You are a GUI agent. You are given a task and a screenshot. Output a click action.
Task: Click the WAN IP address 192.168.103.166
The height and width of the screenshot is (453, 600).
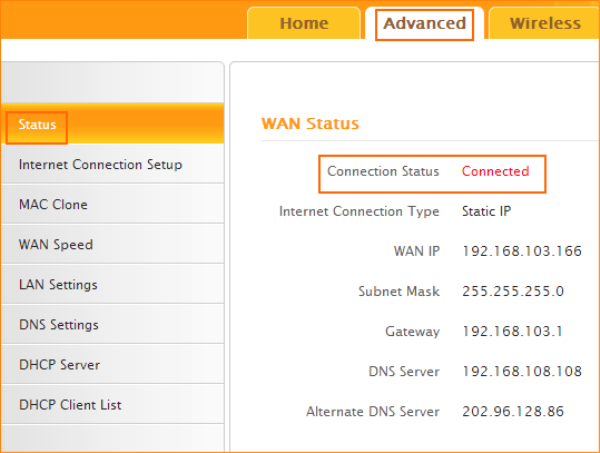coord(522,251)
